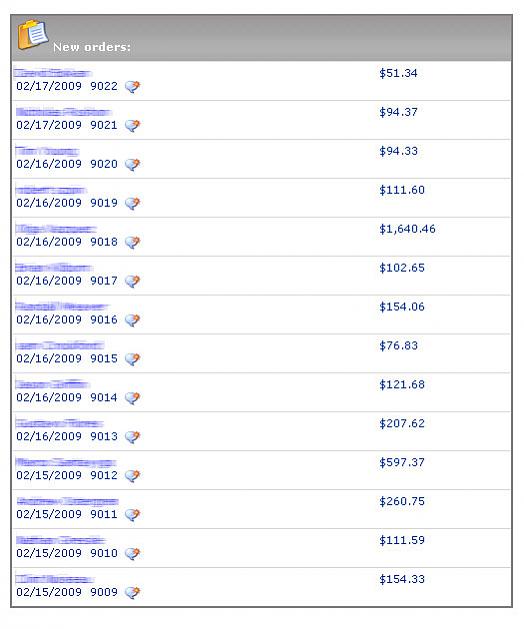The image size is (524, 629).
Task: Click the $597.37 total for order 9012
Action: 402,463
